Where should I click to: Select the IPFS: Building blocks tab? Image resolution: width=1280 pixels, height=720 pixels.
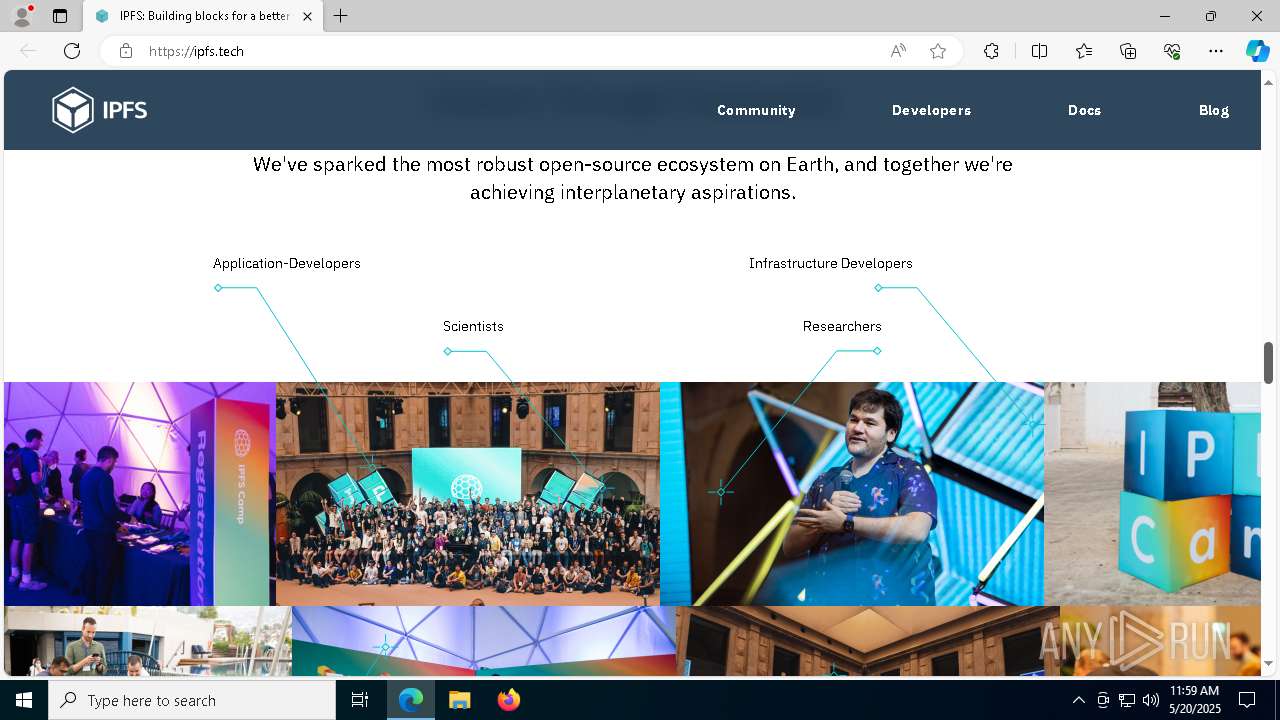(203, 16)
